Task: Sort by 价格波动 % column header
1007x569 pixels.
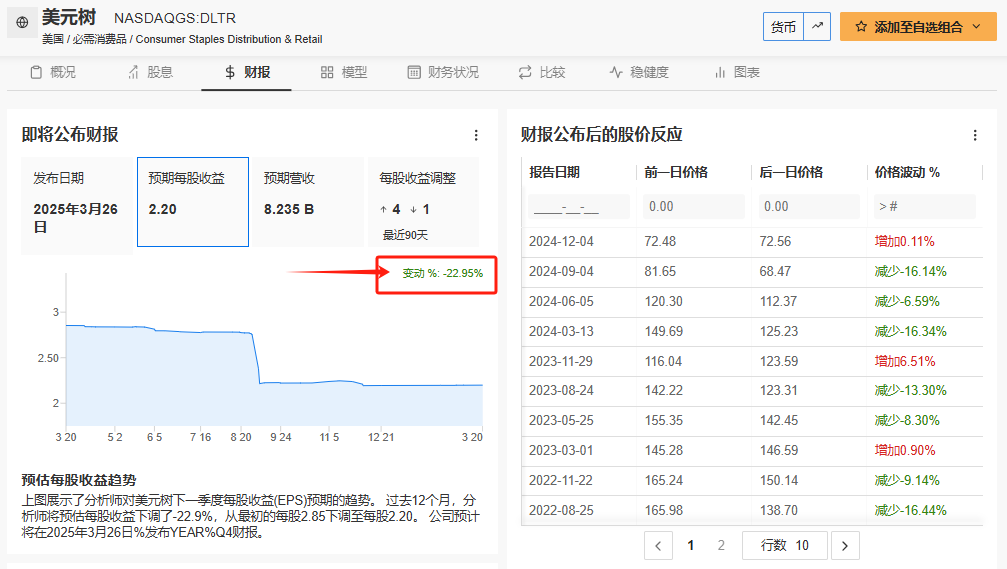Action: click(907, 172)
